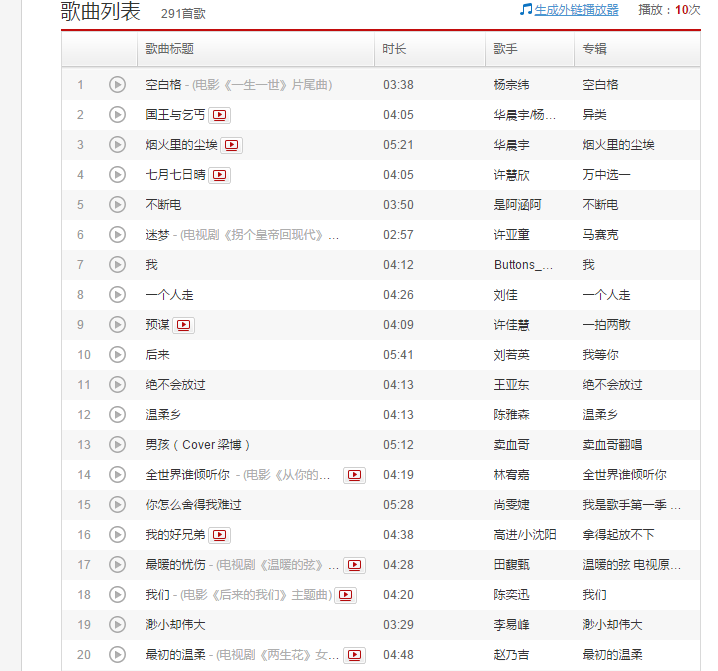Open album 拿得起放不下
Image resolution: width=718 pixels, height=671 pixels.
(618, 535)
